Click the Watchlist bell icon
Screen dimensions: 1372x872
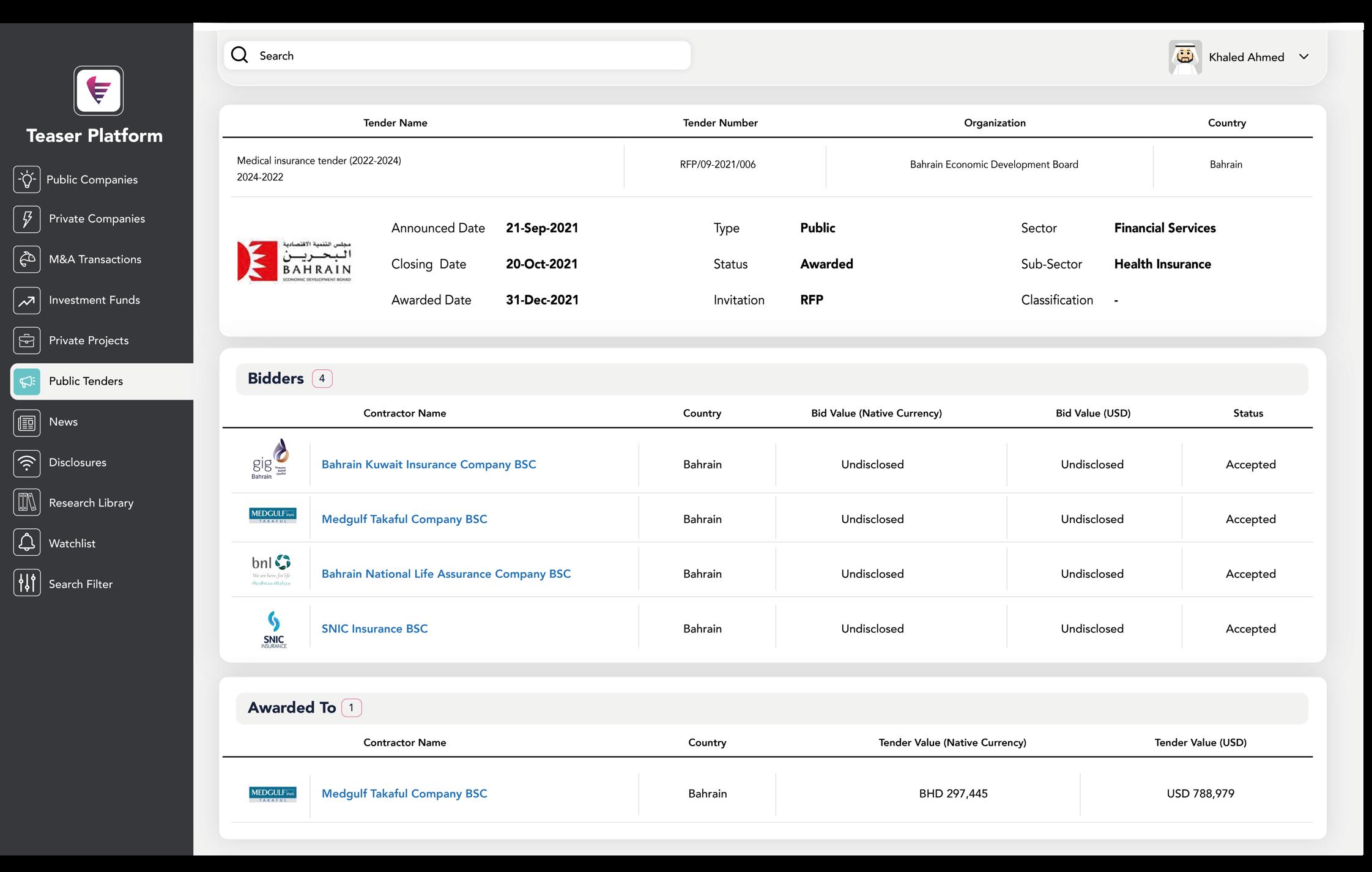click(x=27, y=543)
